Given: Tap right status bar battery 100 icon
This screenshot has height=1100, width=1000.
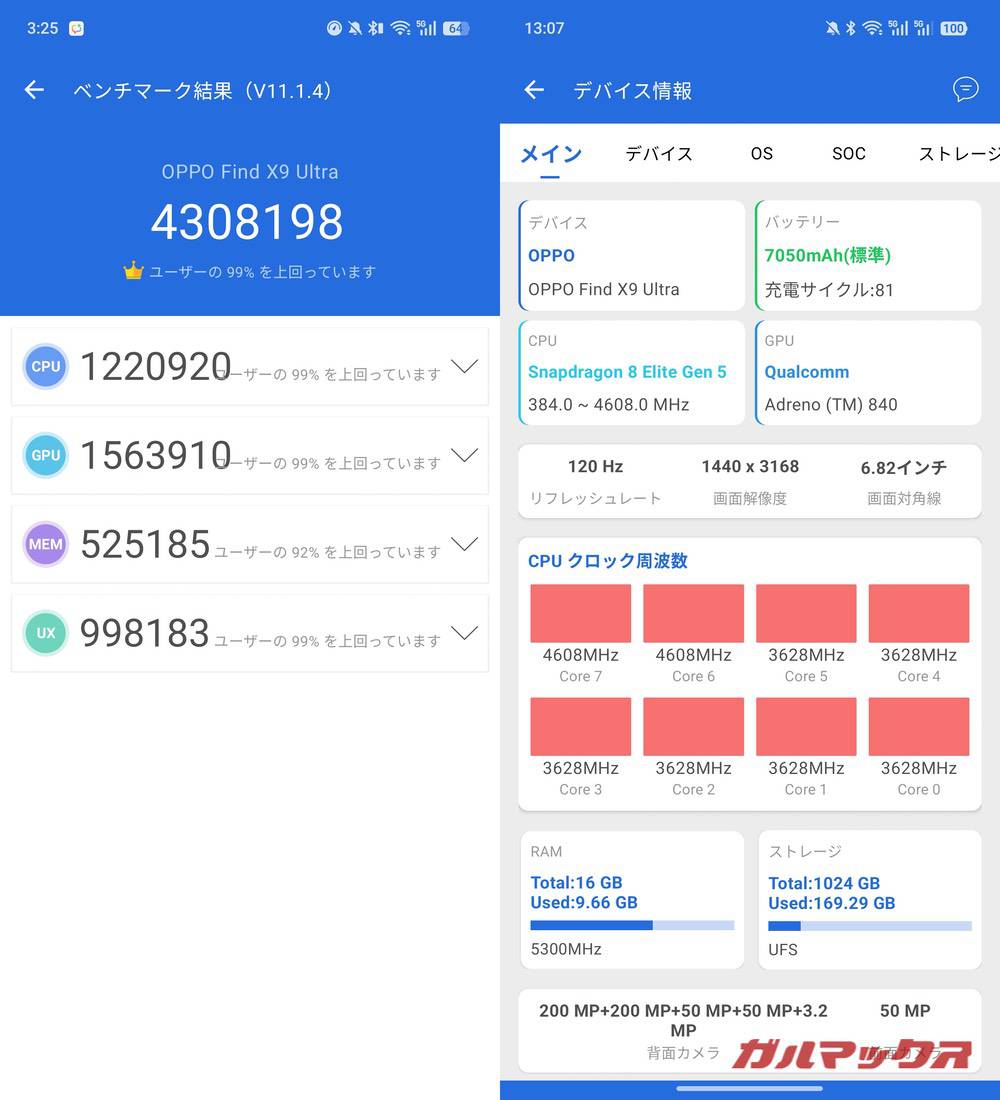Looking at the screenshot, I should 954,28.
